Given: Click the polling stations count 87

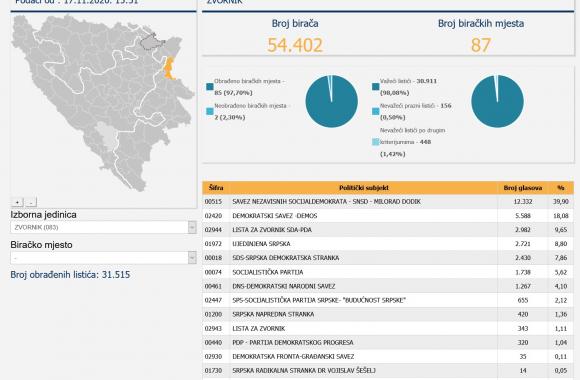Looking at the screenshot, I should [x=480, y=45].
